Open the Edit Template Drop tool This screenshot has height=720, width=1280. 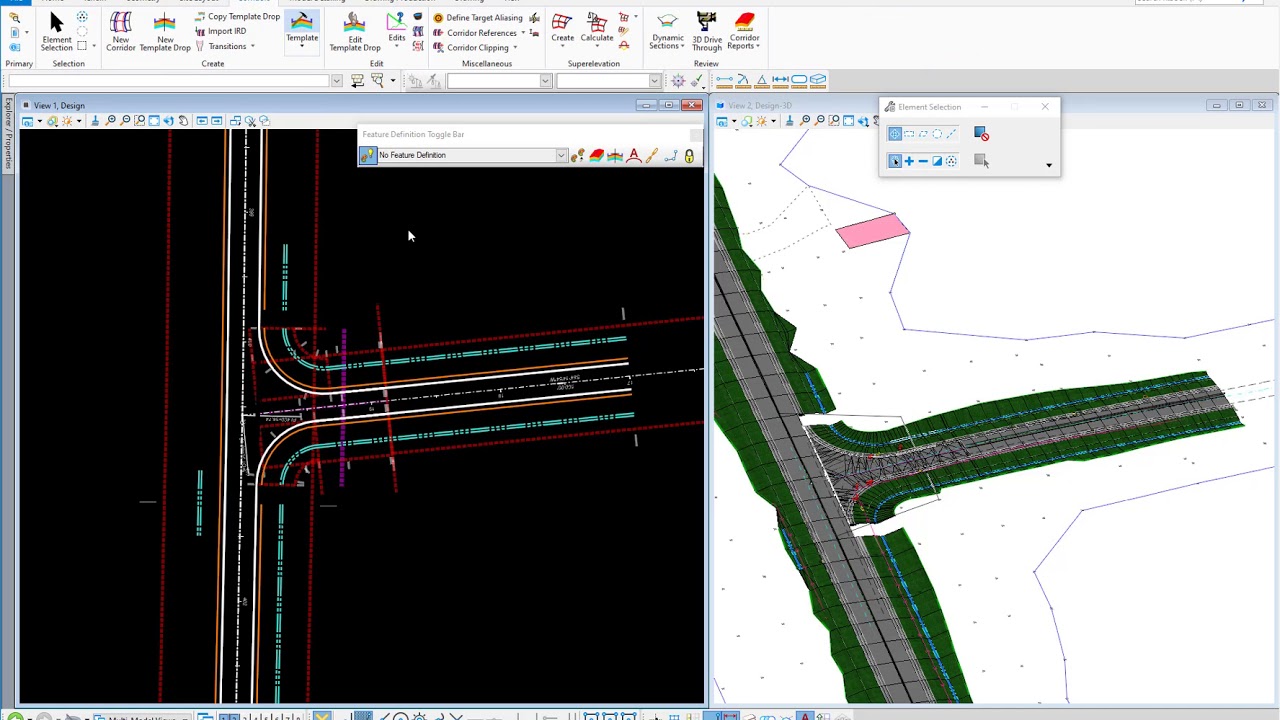tap(355, 31)
